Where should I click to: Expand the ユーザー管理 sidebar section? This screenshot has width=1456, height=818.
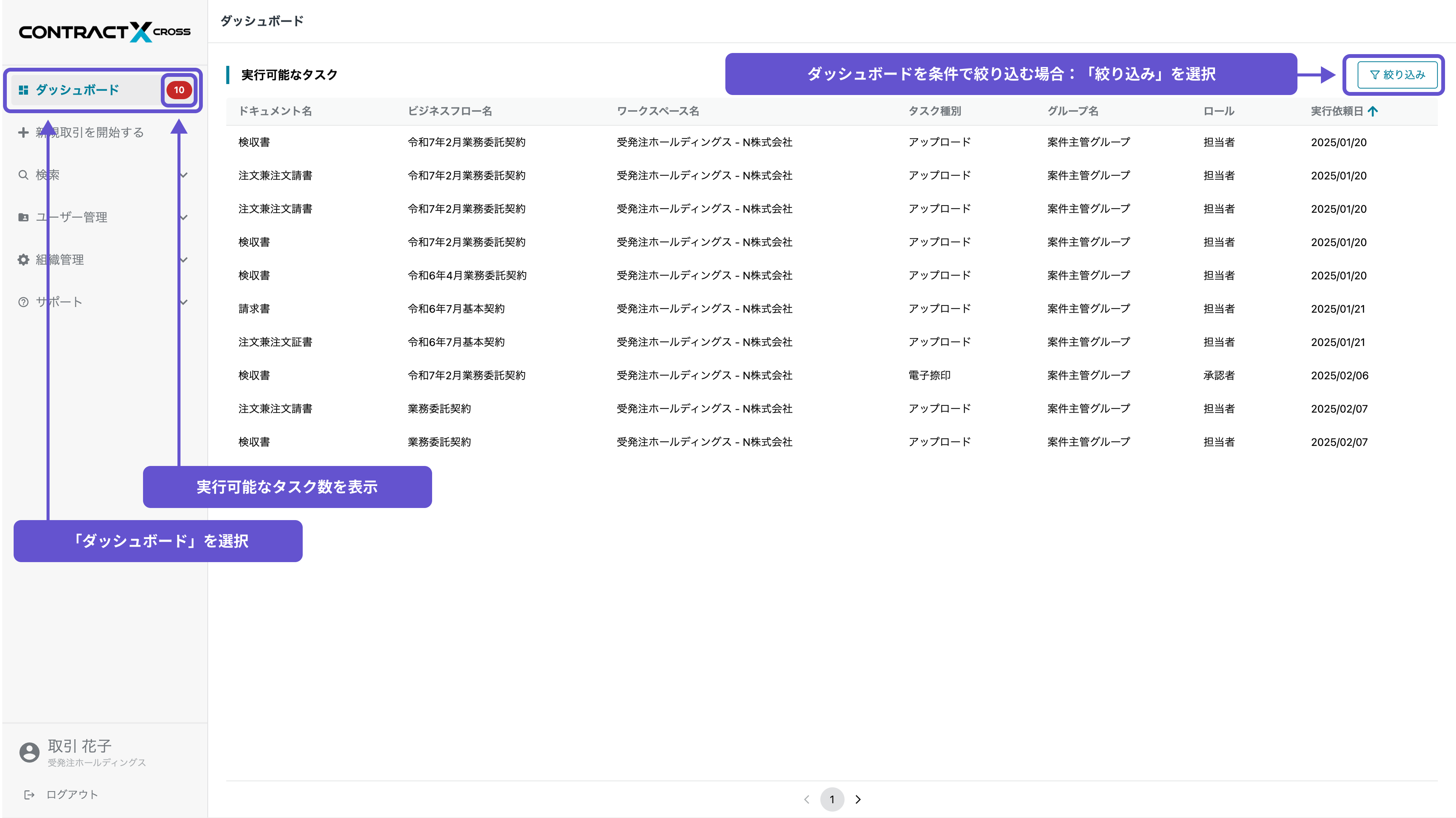click(x=184, y=217)
